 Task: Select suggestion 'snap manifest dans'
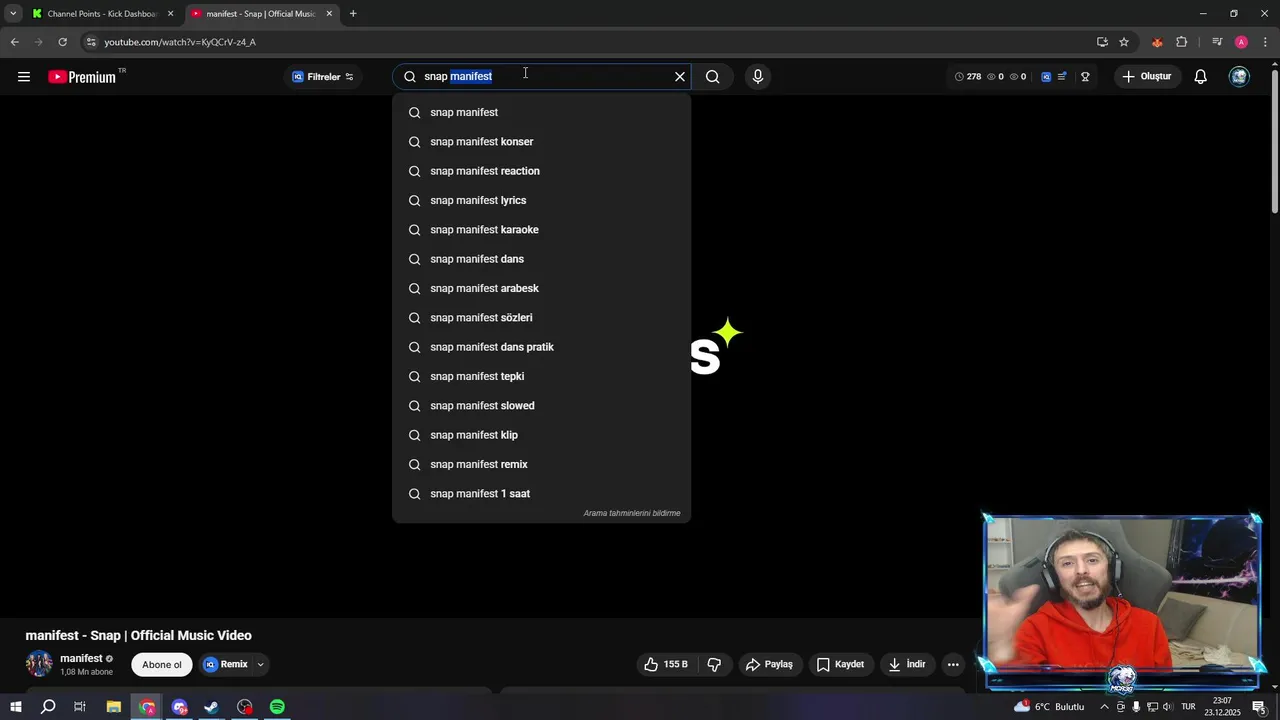pos(541,259)
